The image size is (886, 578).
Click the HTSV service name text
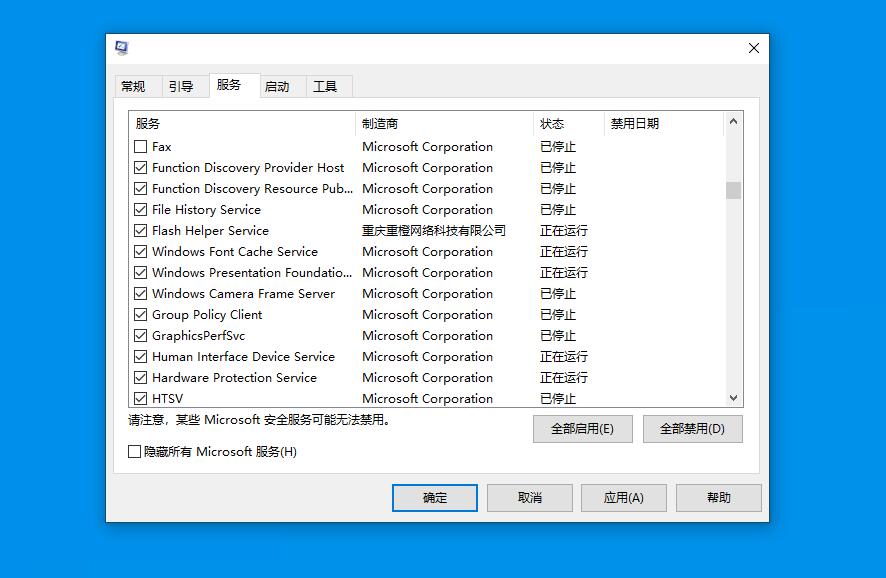click(x=168, y=398)
